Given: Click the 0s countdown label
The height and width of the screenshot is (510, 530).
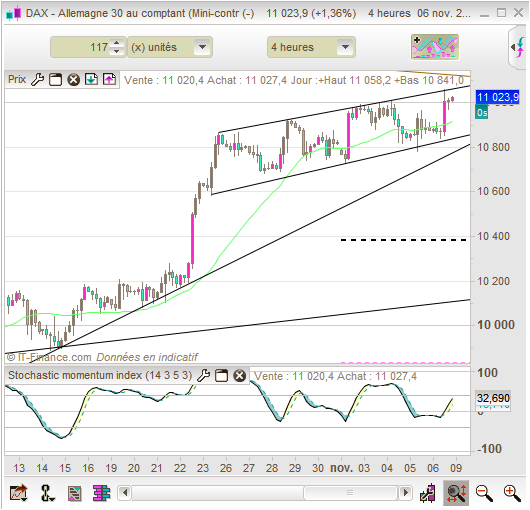Looking at the screenshot, I should tap(482, 113).
